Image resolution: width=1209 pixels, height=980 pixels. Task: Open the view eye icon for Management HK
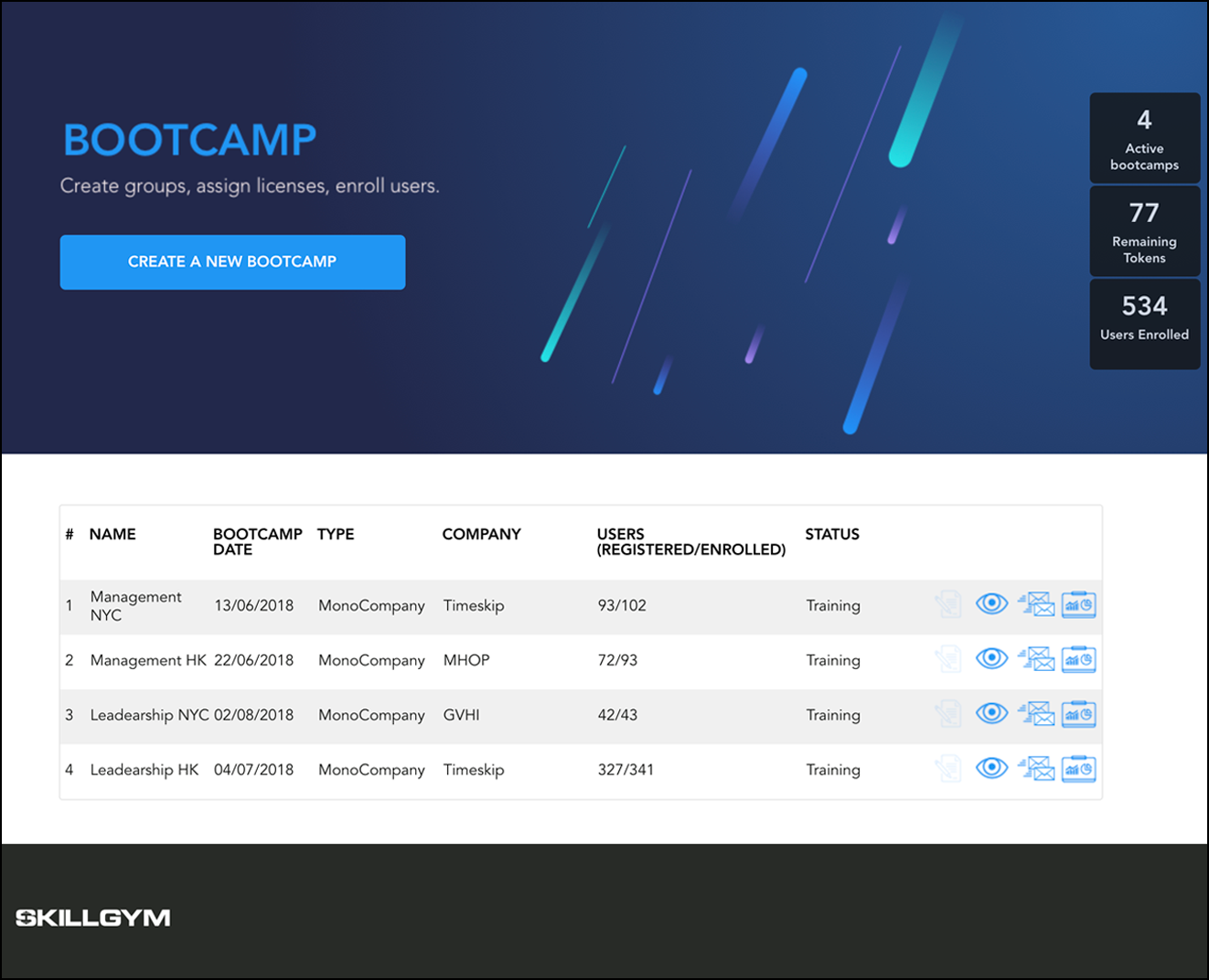991,658
